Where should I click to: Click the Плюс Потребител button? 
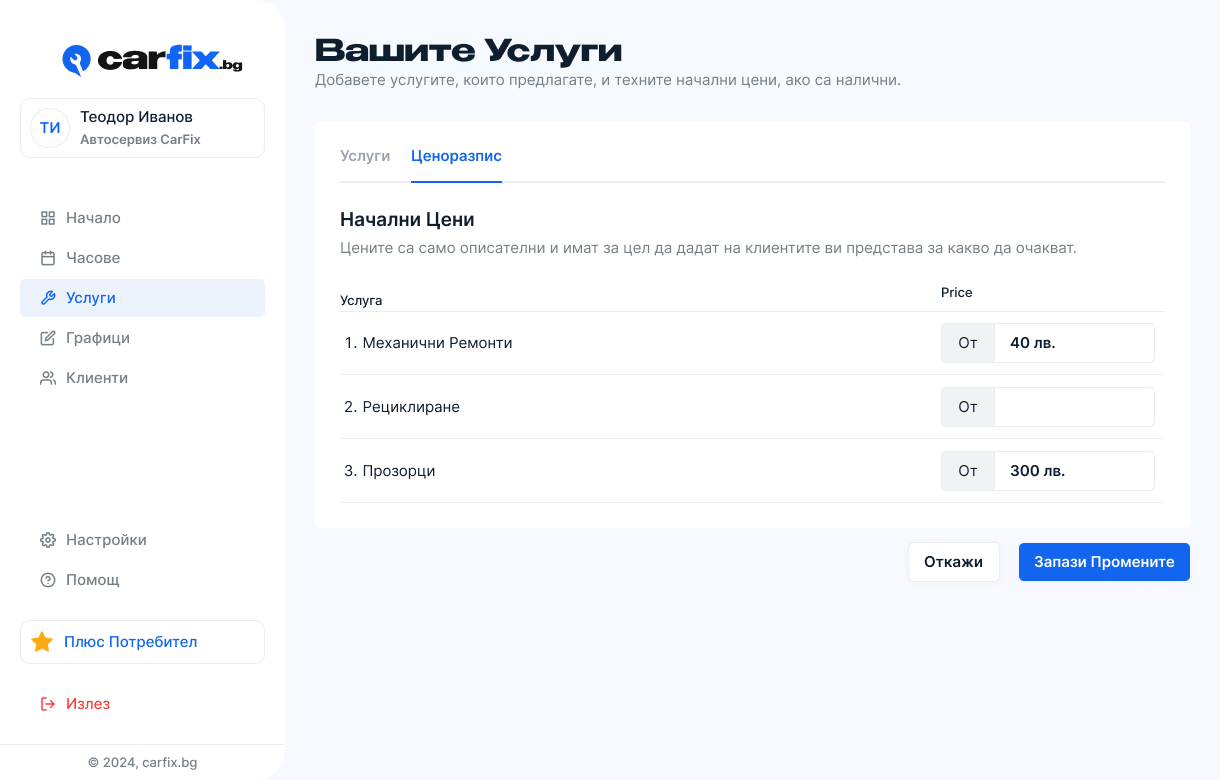[142, 642]
